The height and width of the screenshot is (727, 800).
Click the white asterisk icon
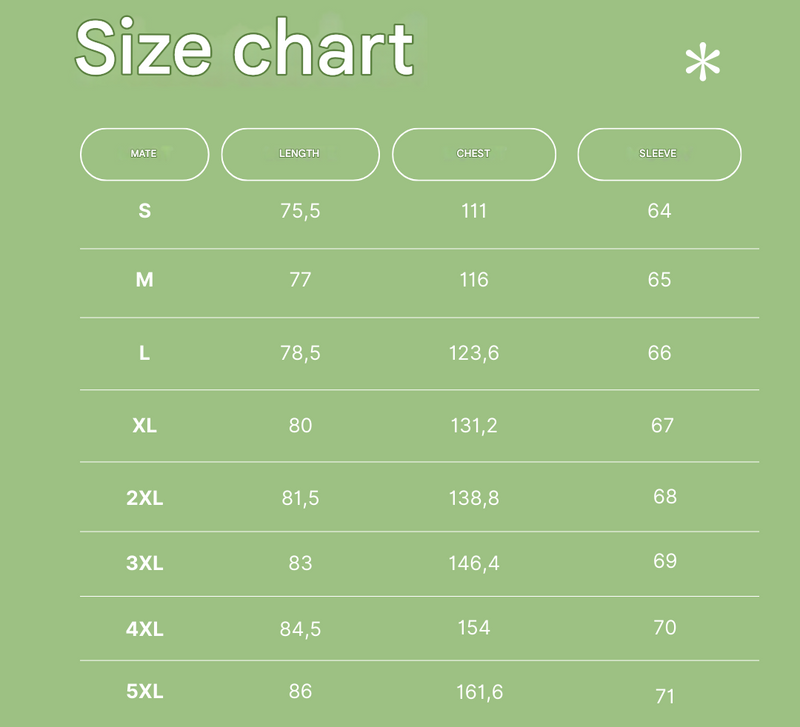click(703, 62)
